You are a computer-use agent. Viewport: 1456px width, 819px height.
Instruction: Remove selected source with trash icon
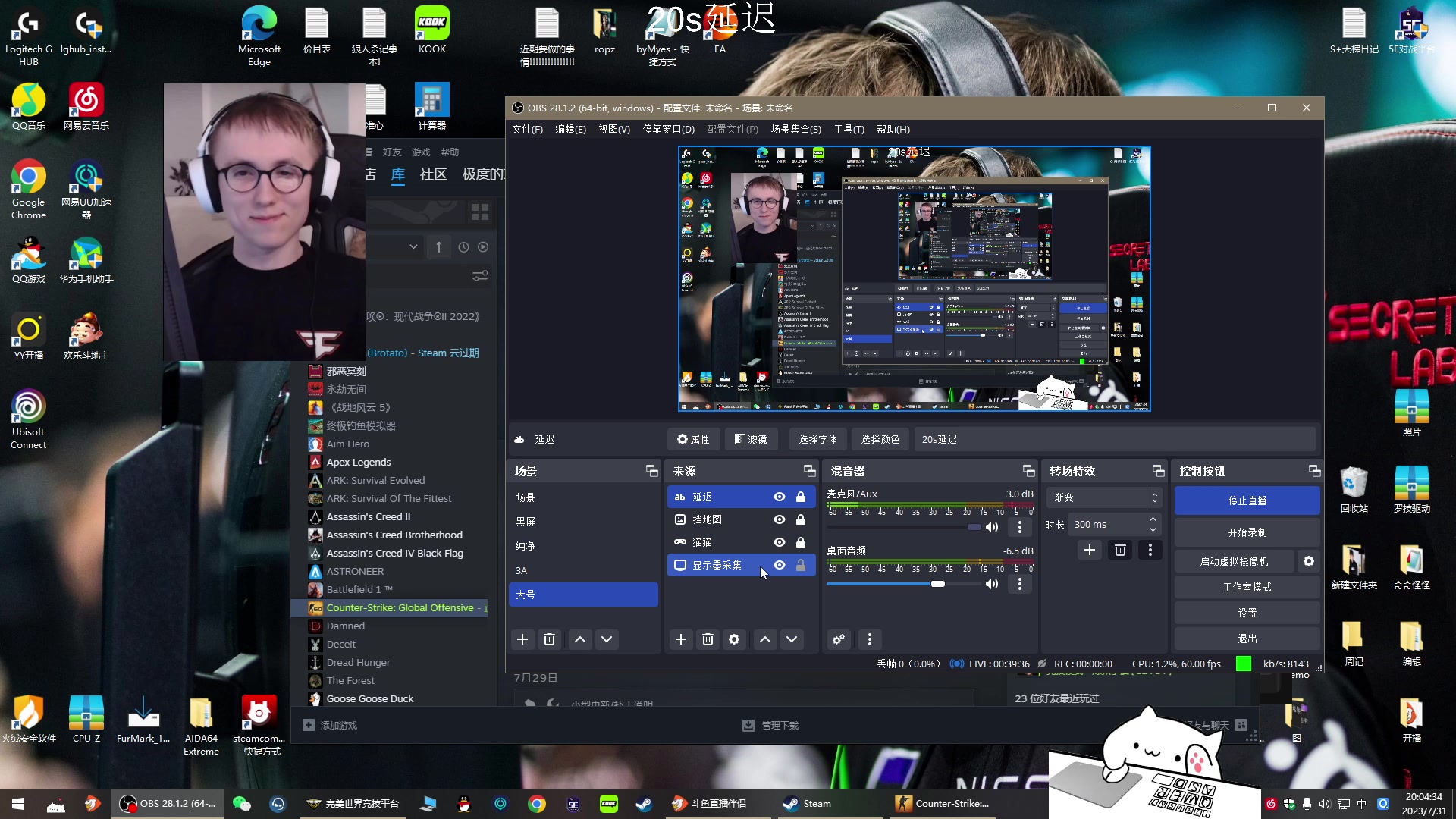pyautogui.click(x=708, y=639)
